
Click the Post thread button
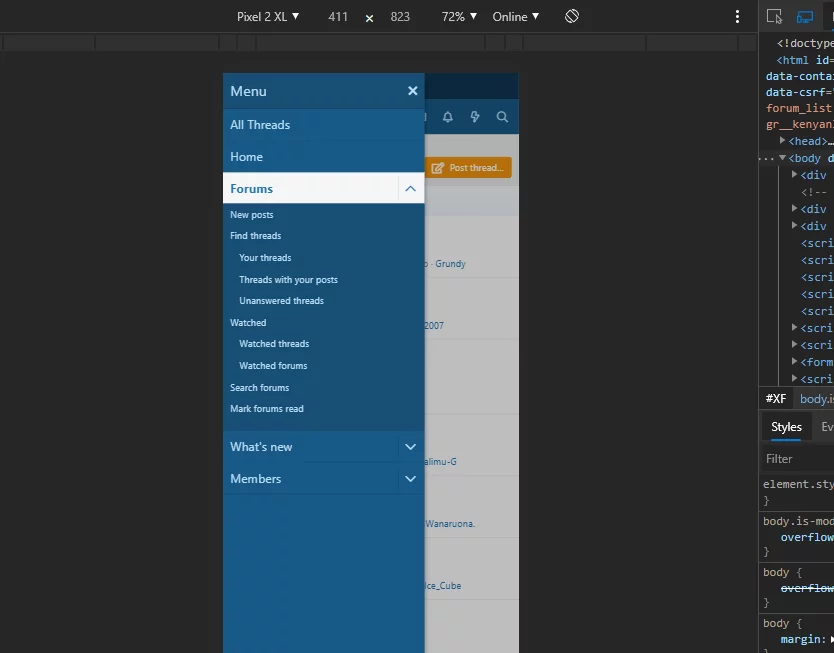point(468,168)
